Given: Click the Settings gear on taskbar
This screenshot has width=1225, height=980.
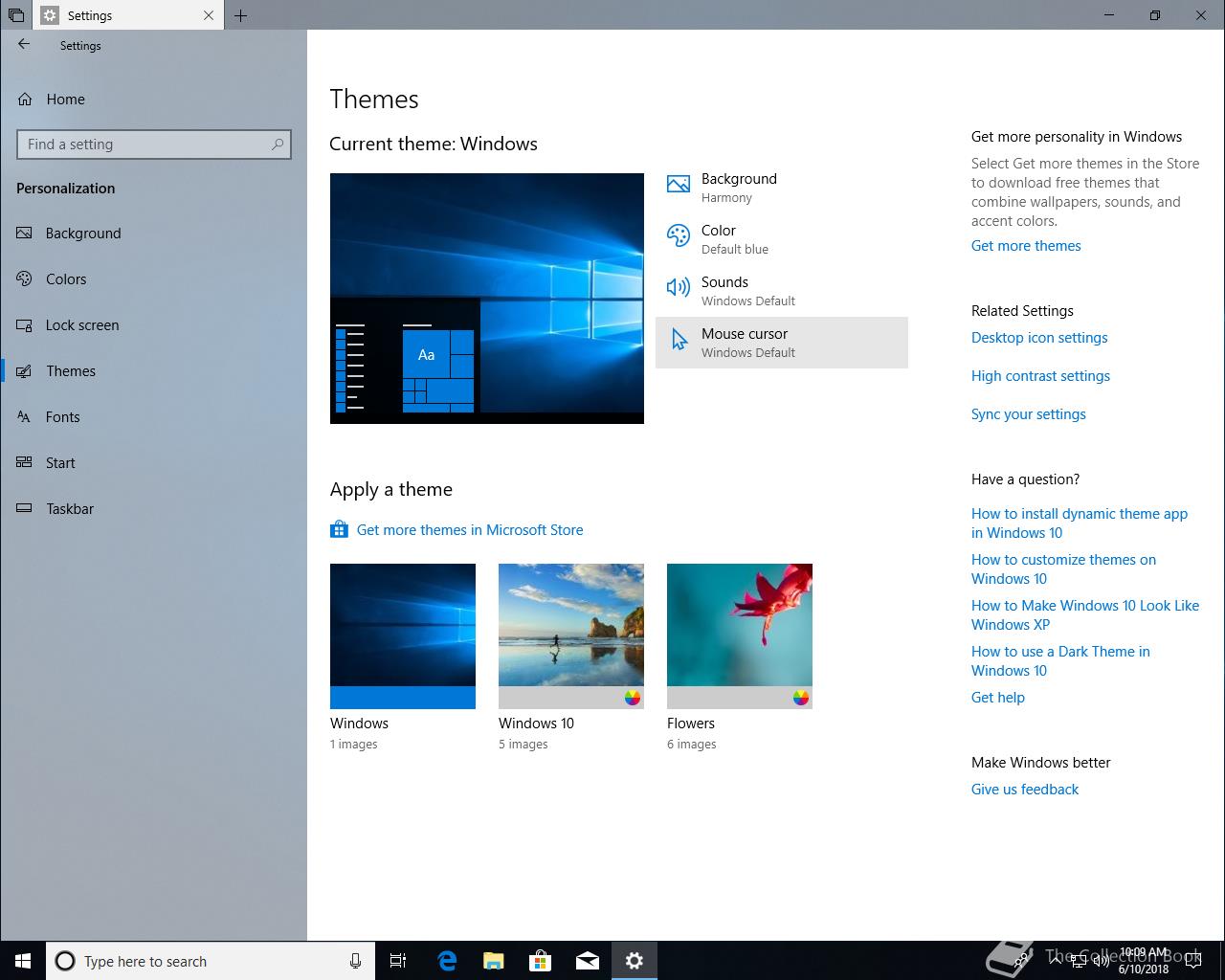Looking at the screenshot, I should coord(634,961).
